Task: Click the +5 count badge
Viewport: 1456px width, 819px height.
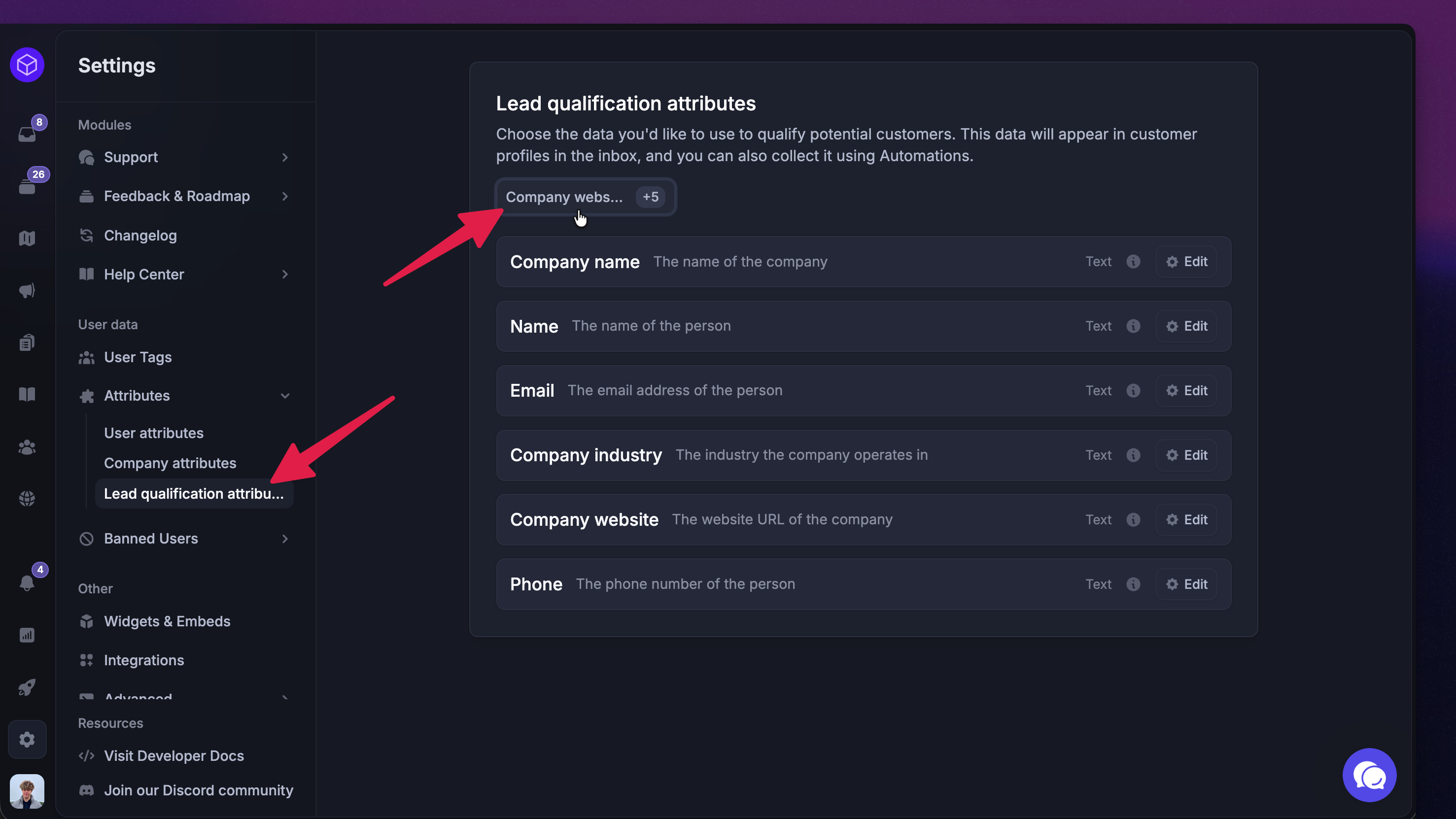Action: (651, 197)
